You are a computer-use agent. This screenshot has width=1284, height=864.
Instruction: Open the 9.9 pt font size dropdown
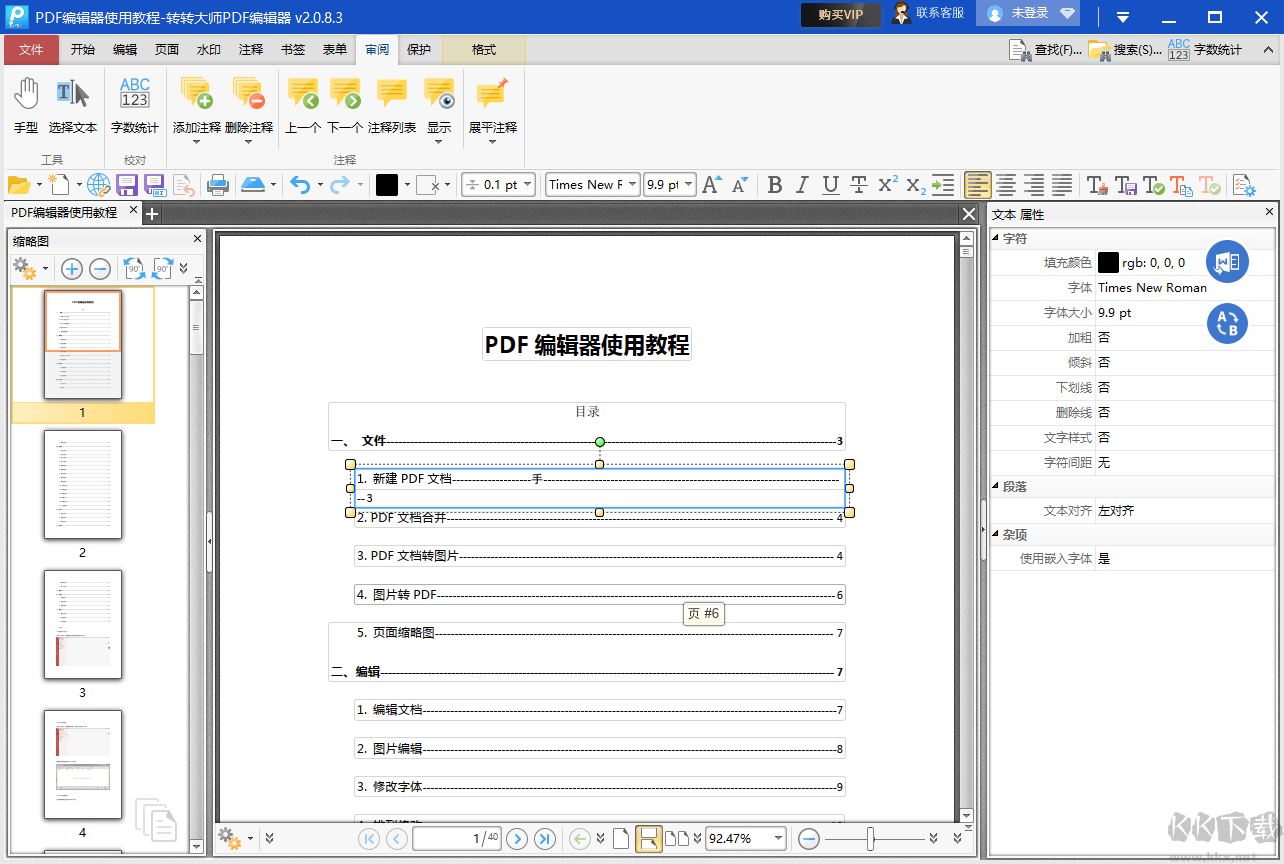(688, 185)
